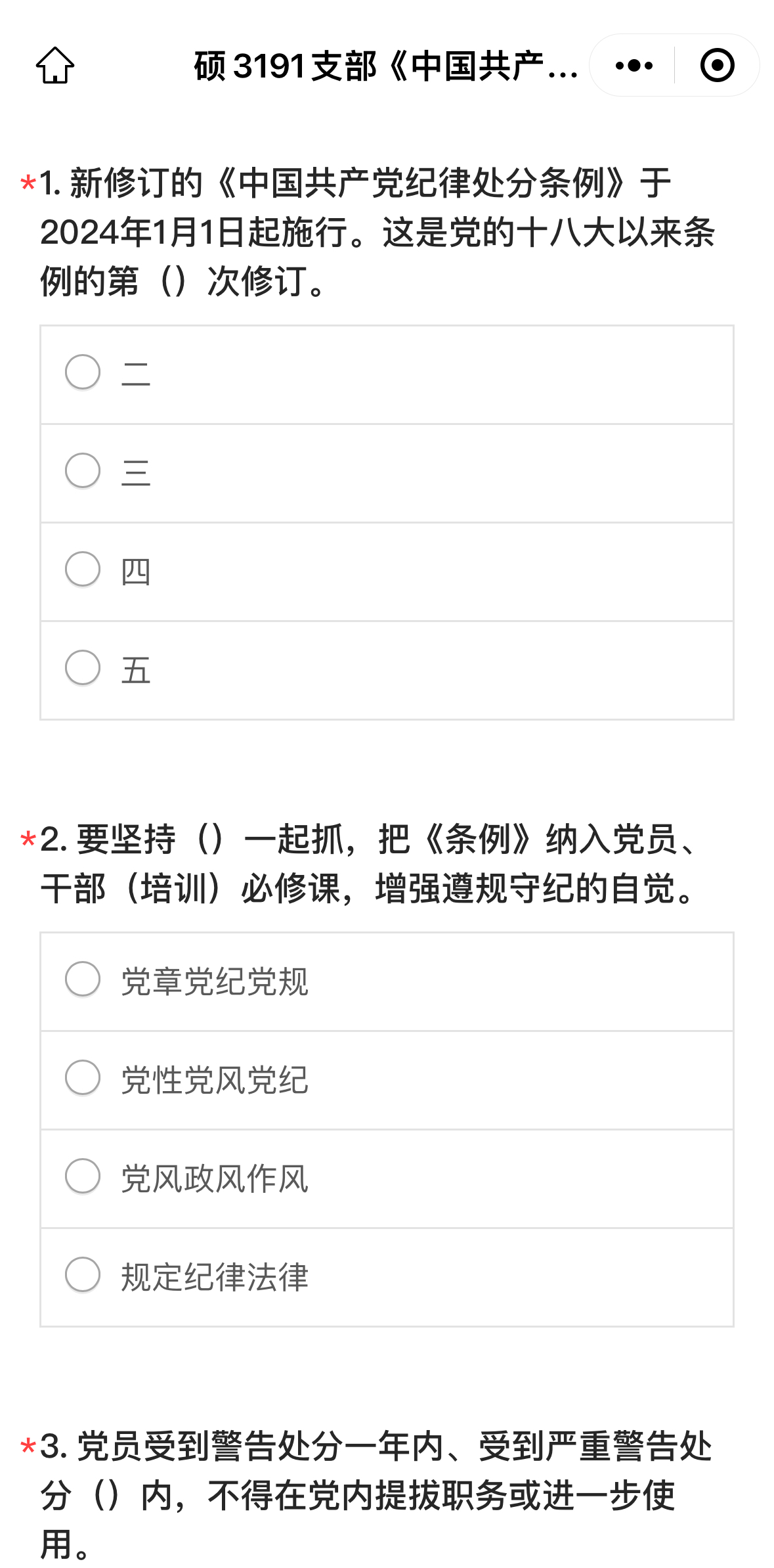The height and width of the screenshot is (1568, 774).
Task: Open the three-dots more menu
Action: tap(634, 66)
